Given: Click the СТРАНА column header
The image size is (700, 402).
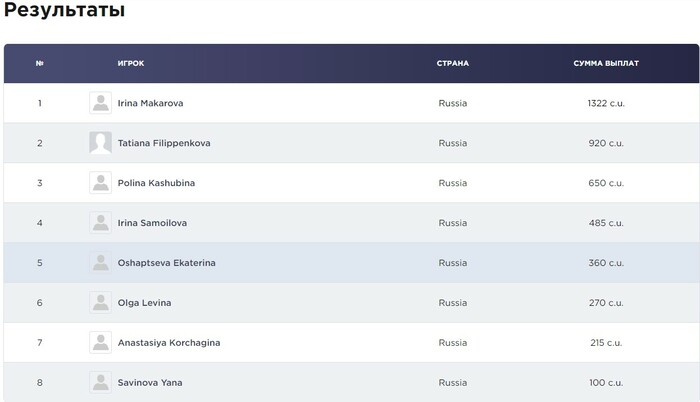Looking at the screenshot, I should [x=453, y=63].
